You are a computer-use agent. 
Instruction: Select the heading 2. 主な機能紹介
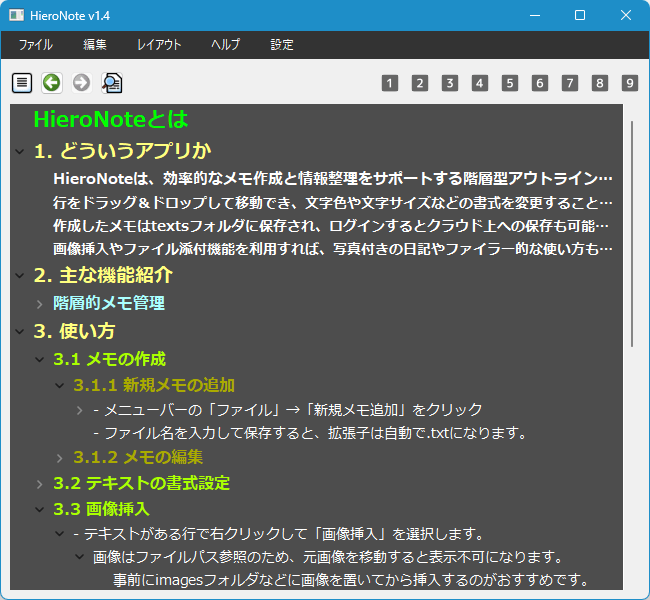tap(103, 275)
